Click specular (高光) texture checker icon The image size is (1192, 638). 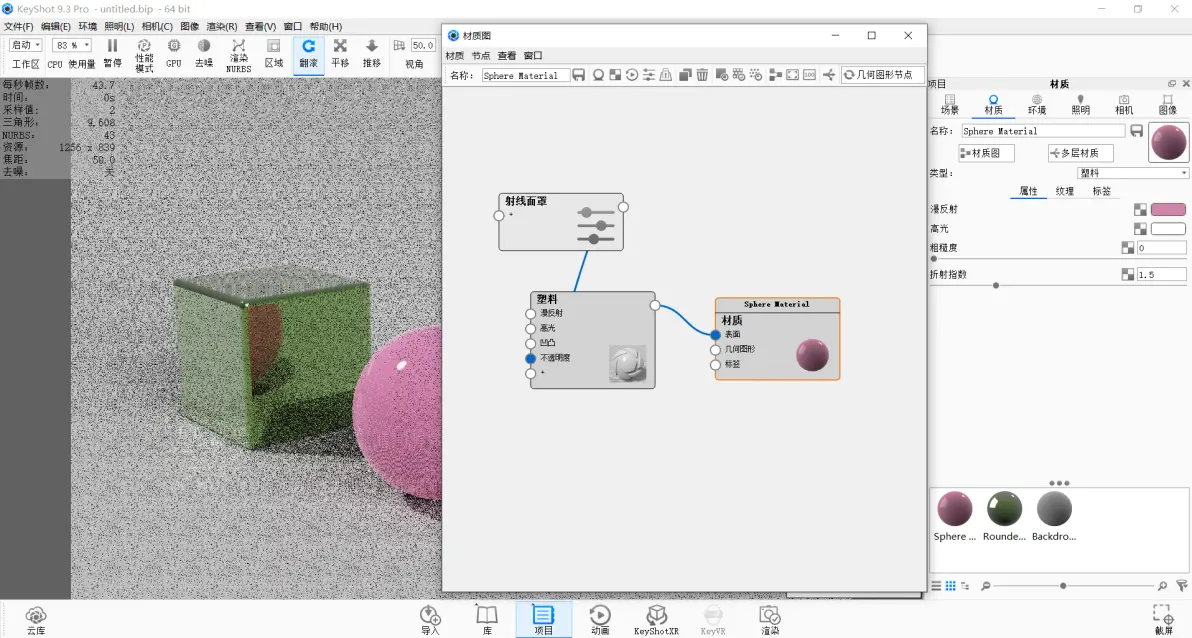click(x=1140, y=228)
